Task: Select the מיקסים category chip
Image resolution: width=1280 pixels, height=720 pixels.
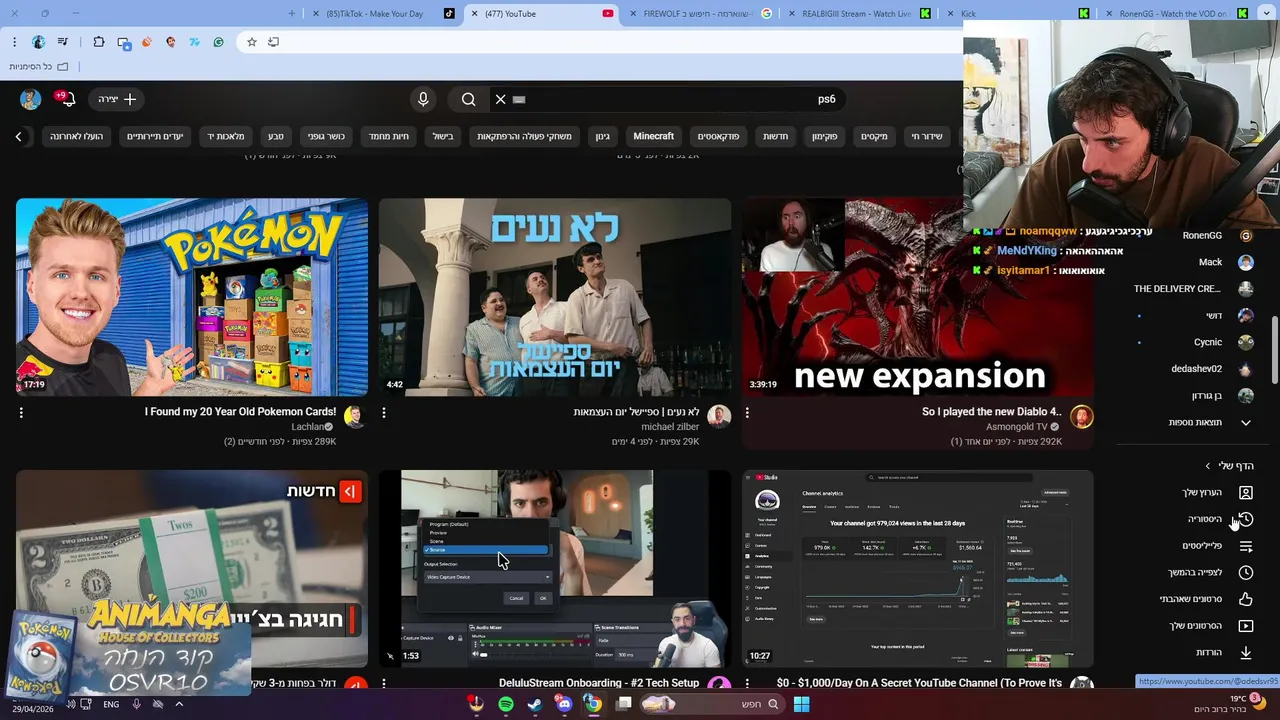Action: [874, 136]
